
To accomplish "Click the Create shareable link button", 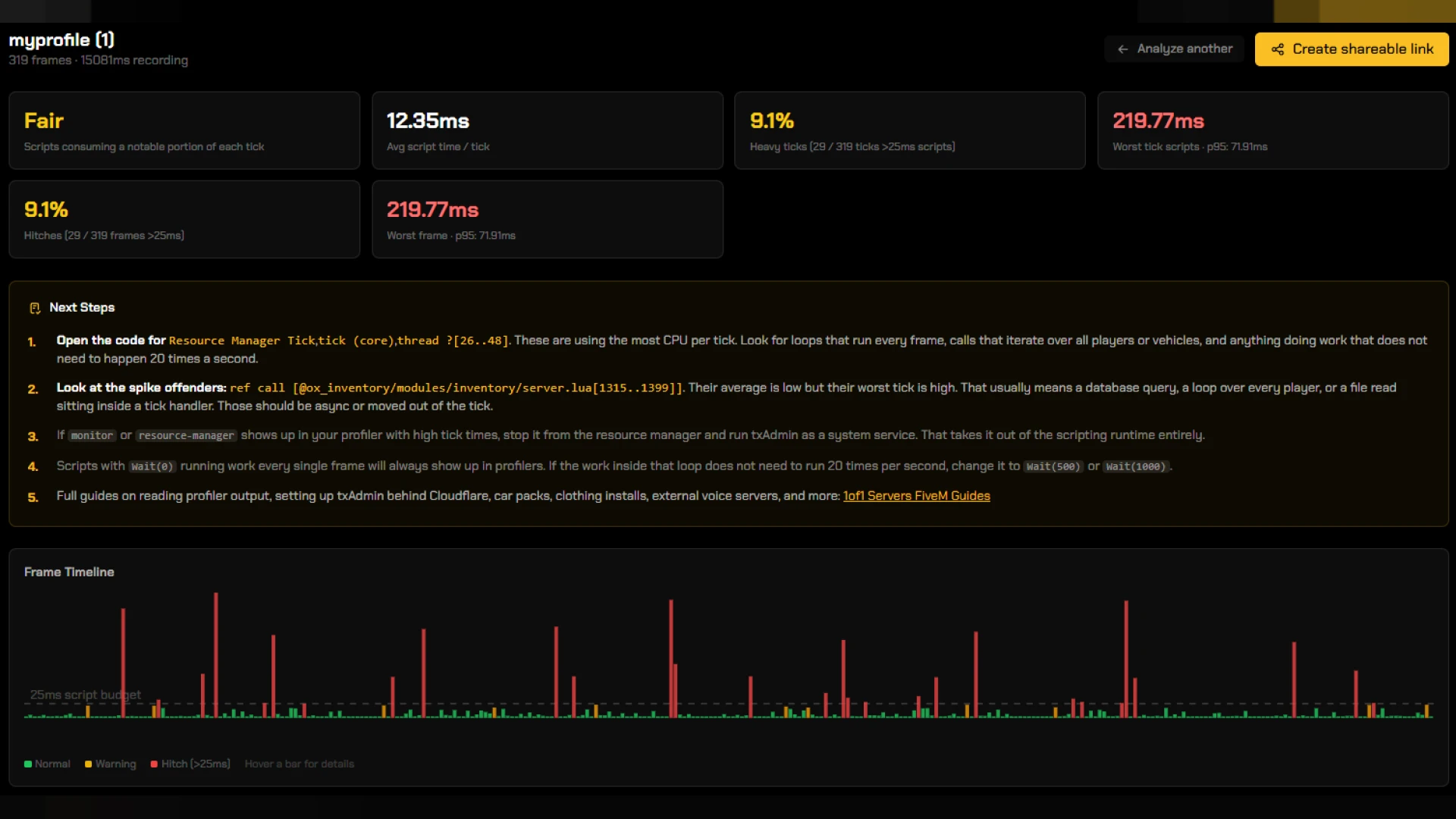I will 1351,49.
